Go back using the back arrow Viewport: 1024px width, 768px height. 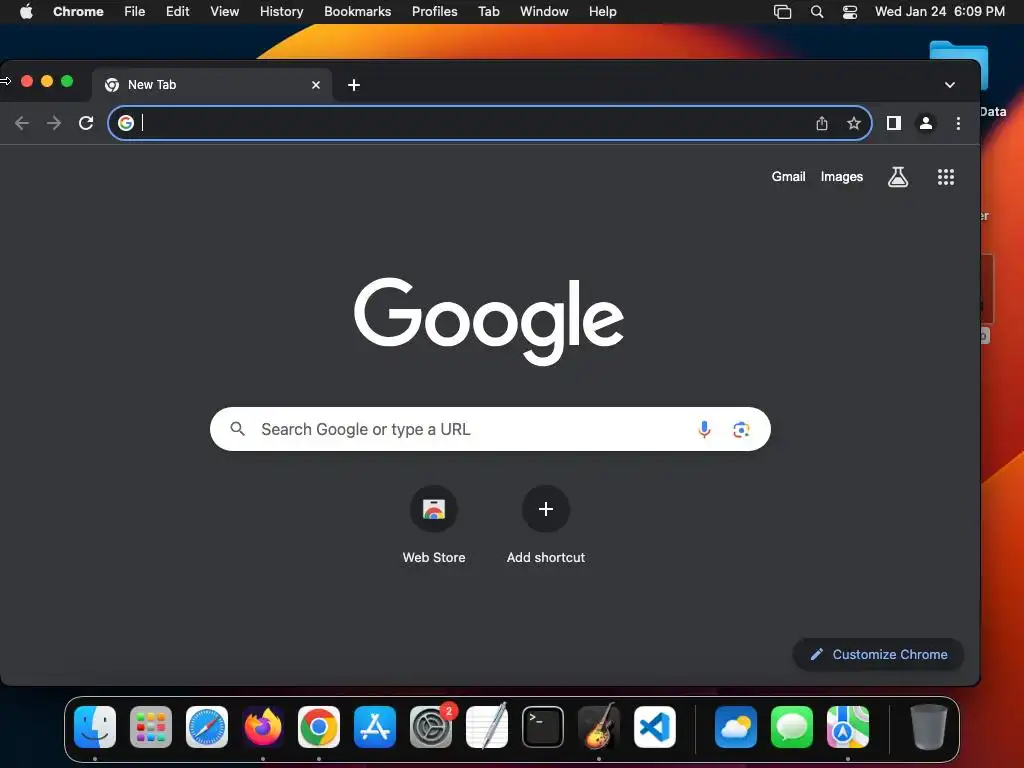(22, 123)
